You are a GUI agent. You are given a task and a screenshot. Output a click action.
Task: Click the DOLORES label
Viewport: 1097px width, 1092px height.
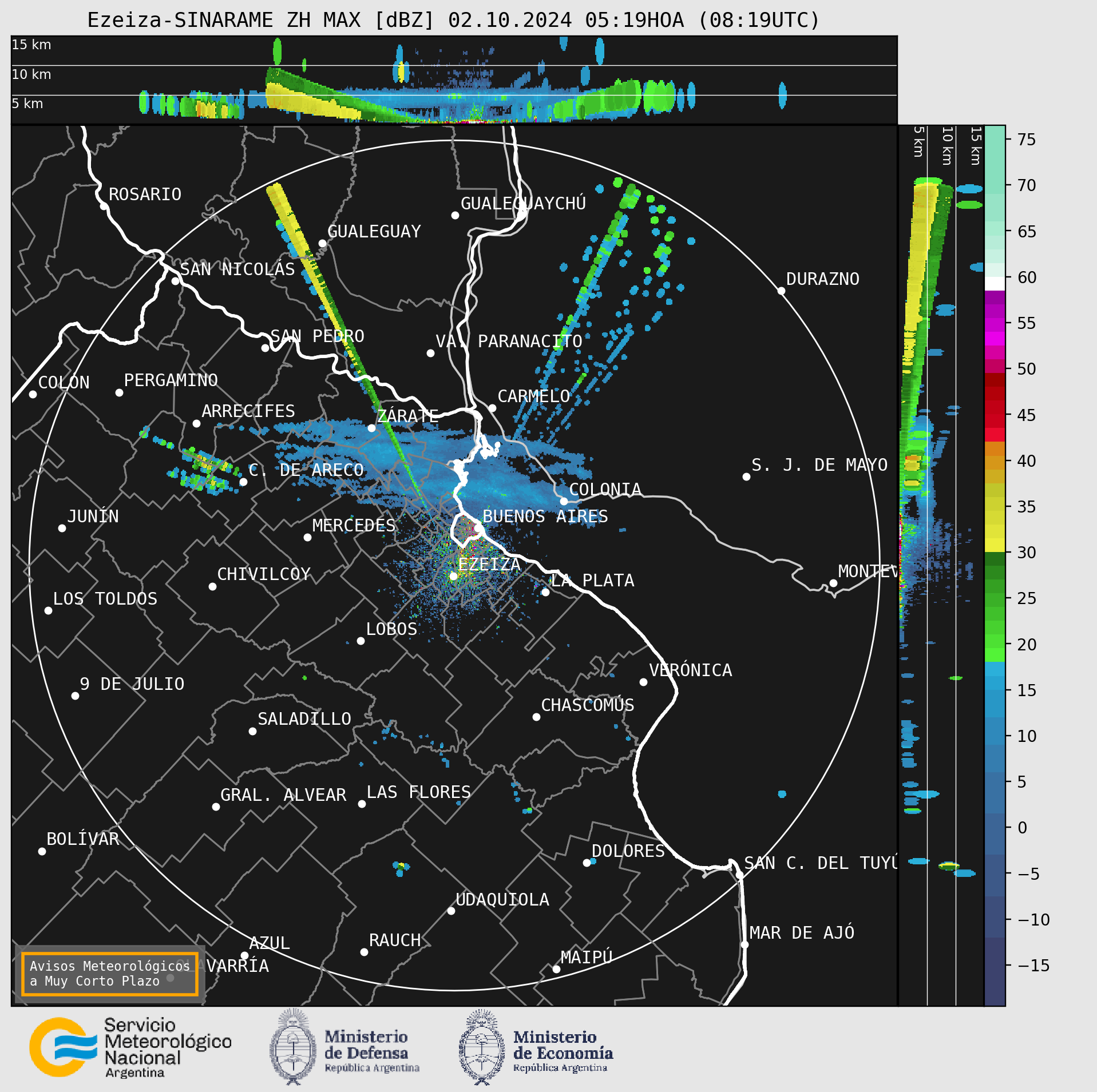point(628,851)
